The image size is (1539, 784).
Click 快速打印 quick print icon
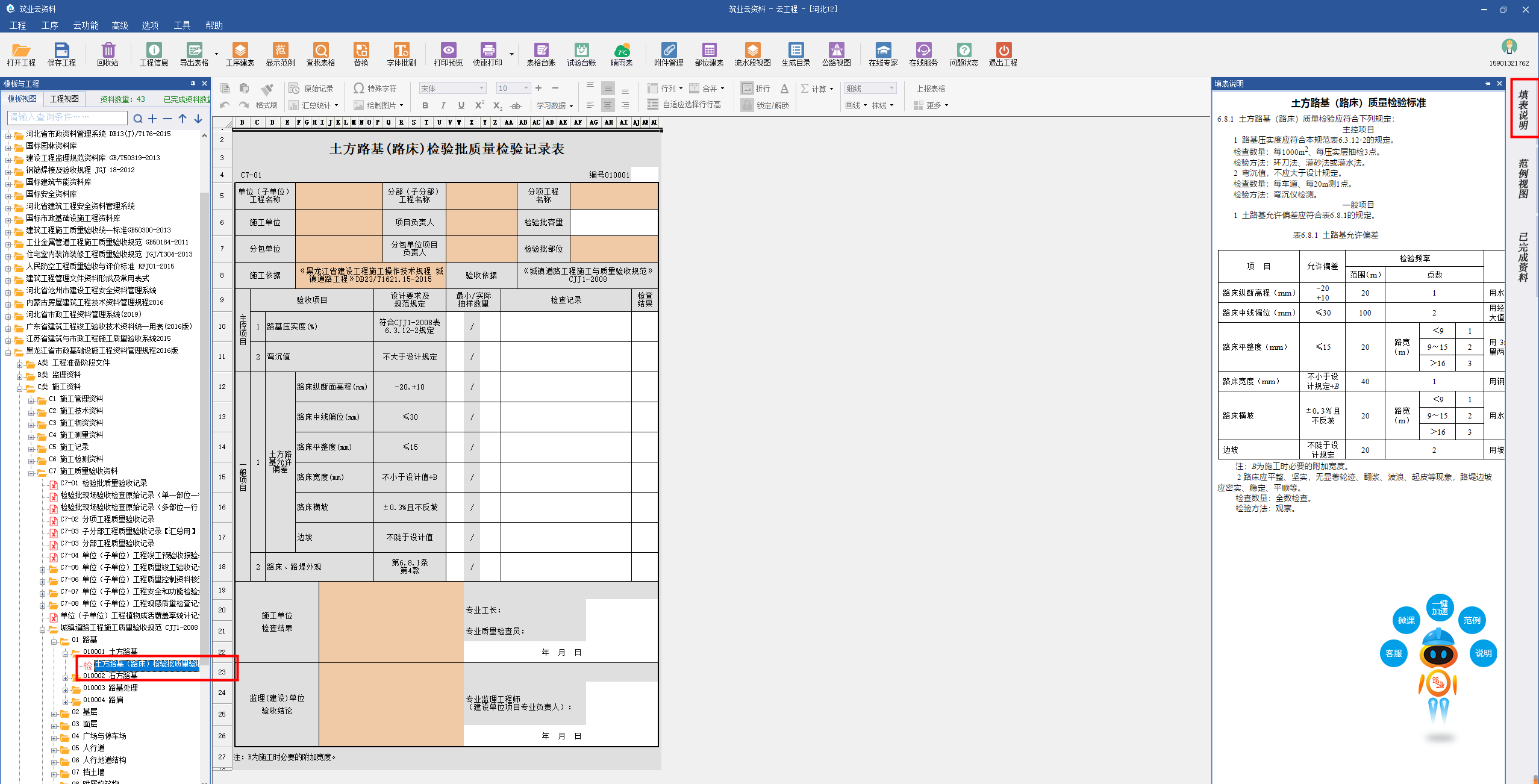click(488, 54)
